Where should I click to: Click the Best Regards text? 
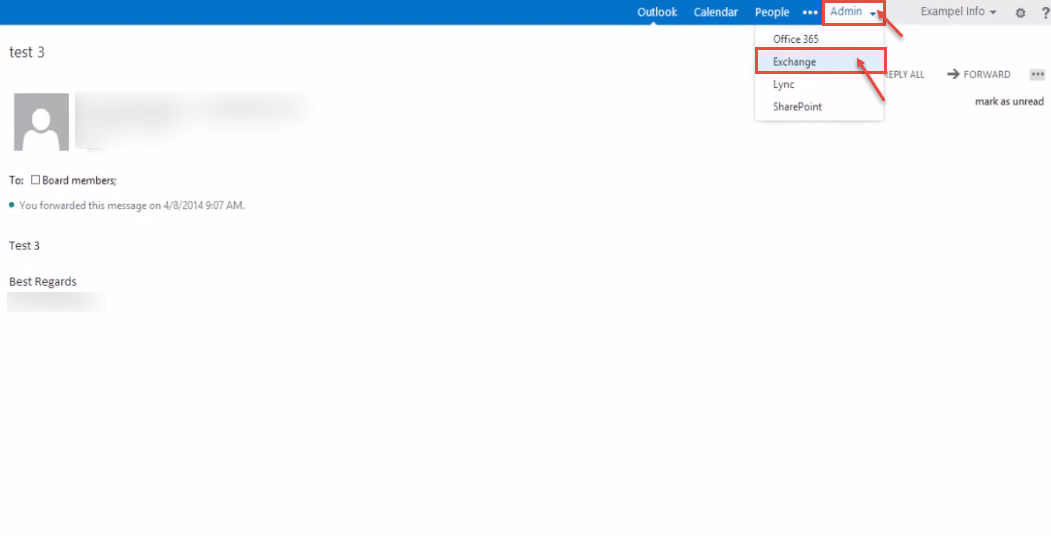[43, 281]
